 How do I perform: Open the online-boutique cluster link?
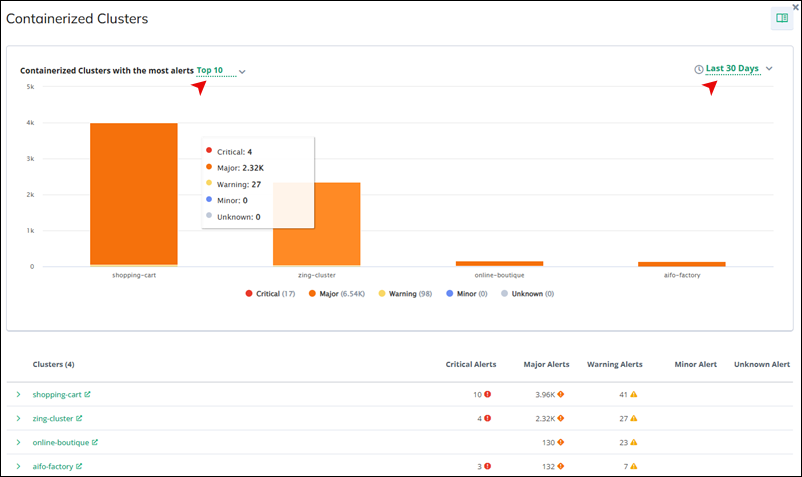pos(60,442)
